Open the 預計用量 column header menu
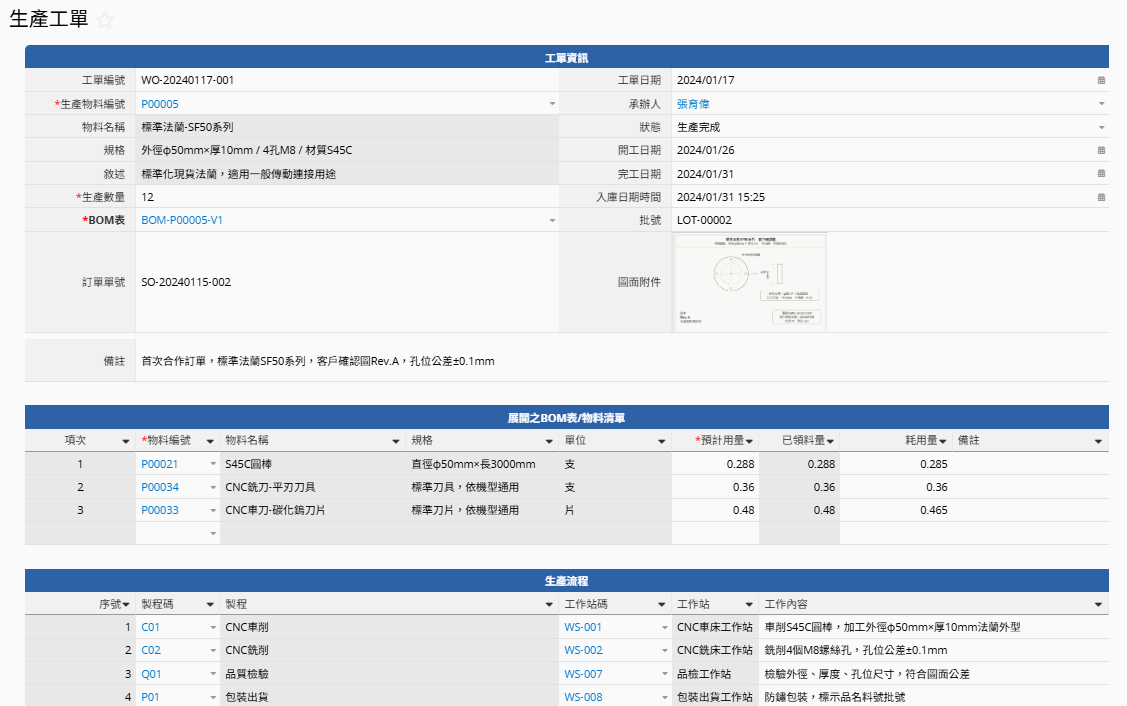 click(749, 441)
